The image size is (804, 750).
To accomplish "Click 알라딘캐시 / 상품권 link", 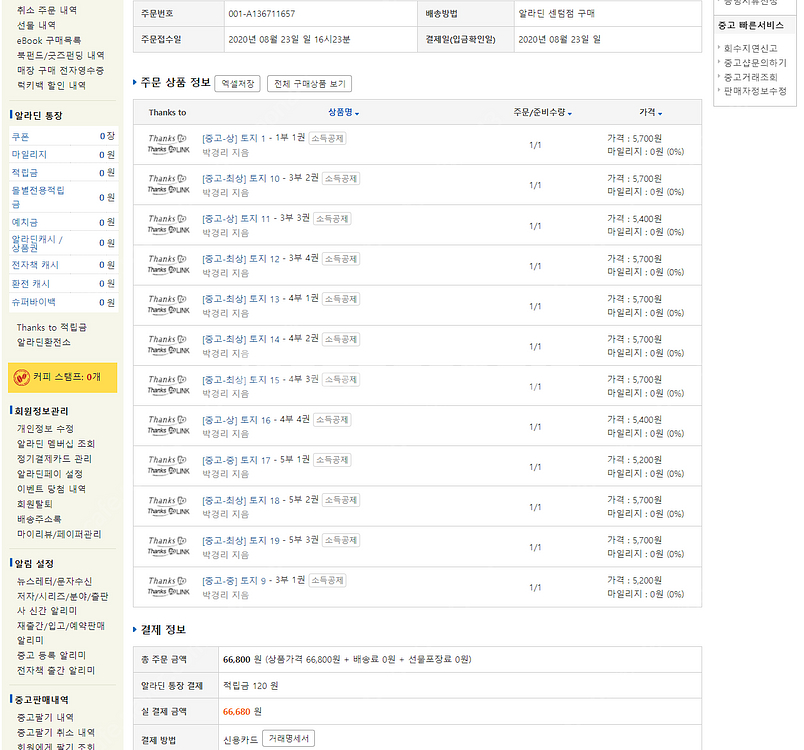I will [37, 243].
